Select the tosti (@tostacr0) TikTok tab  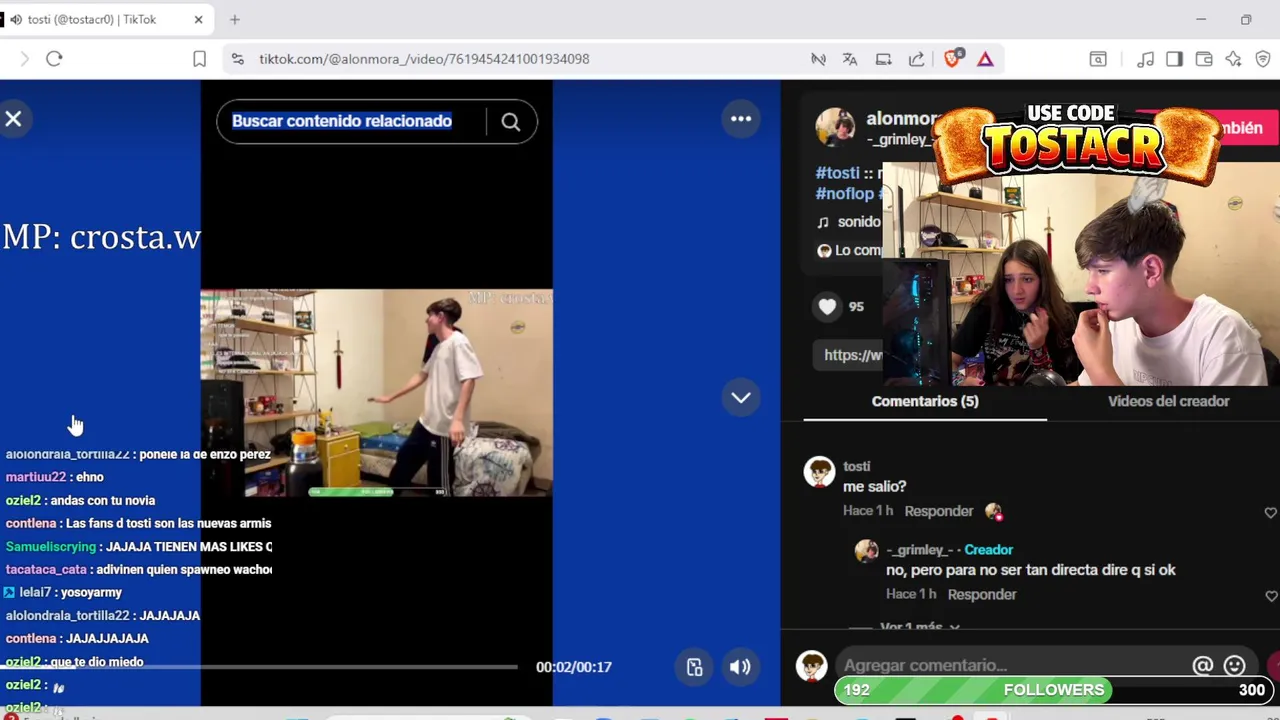click(x=92, y=19)
